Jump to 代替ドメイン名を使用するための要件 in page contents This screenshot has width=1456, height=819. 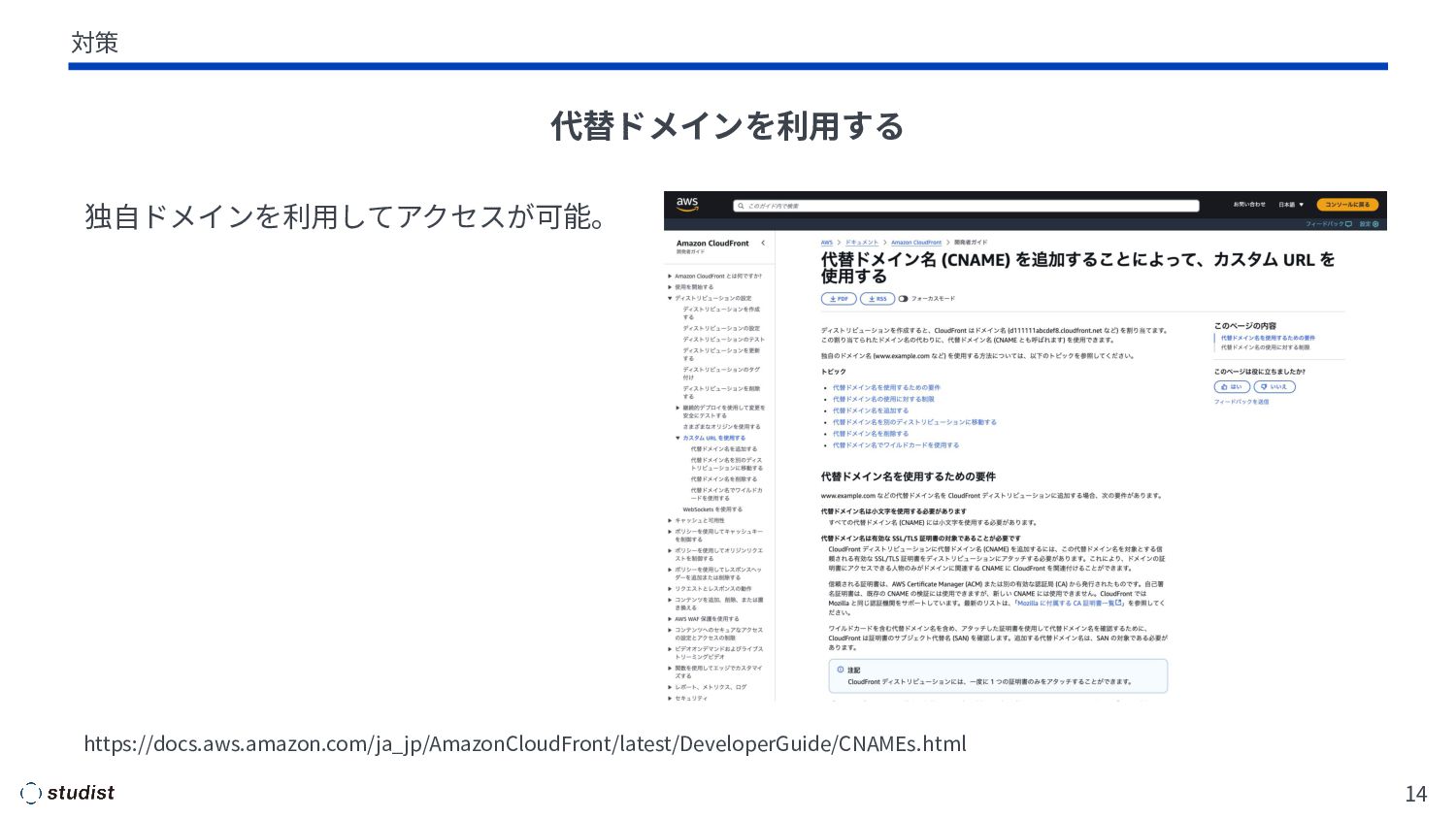coord(1268,338)
